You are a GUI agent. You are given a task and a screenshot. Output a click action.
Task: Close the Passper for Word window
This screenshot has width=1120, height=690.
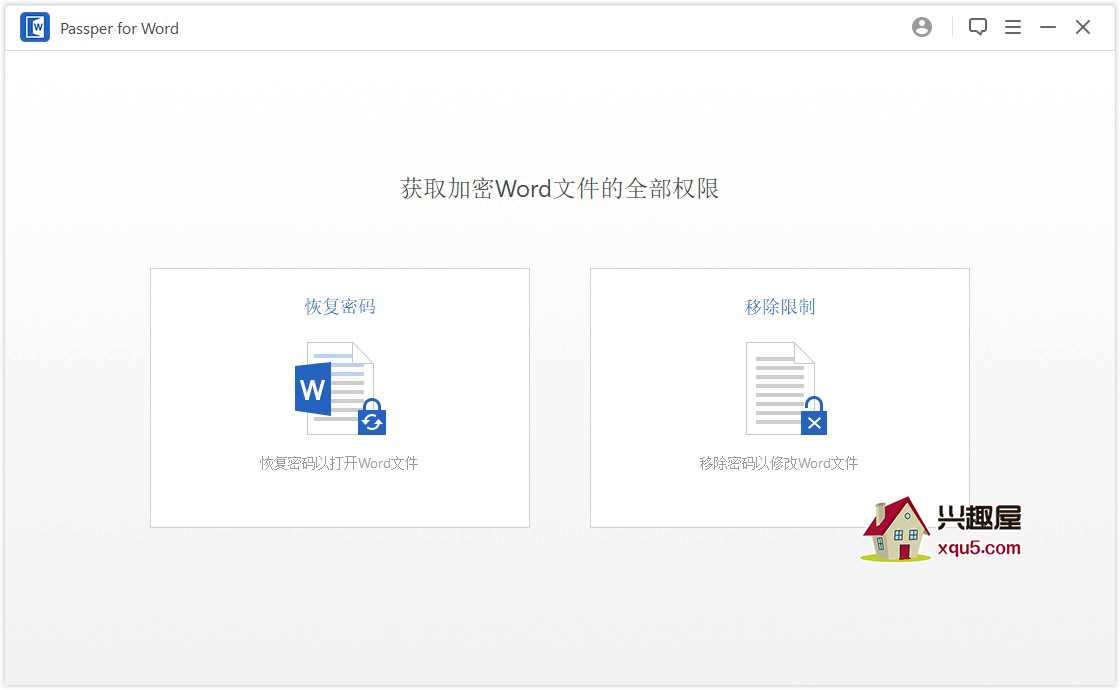pyautogui.click(x=1083, y=27)
